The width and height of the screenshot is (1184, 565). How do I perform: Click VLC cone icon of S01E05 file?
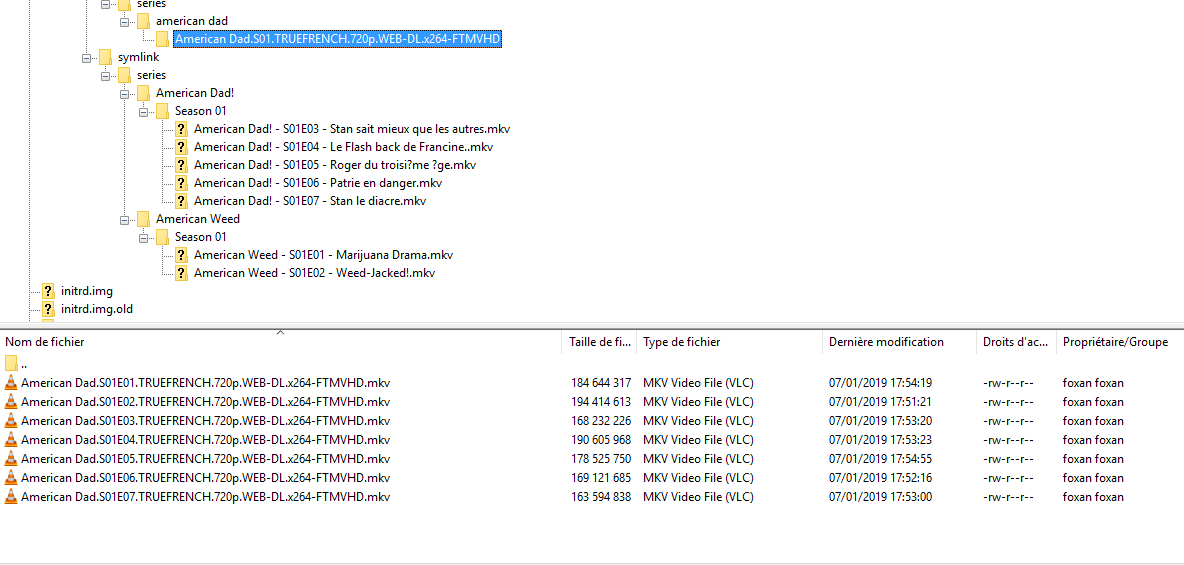11,458
